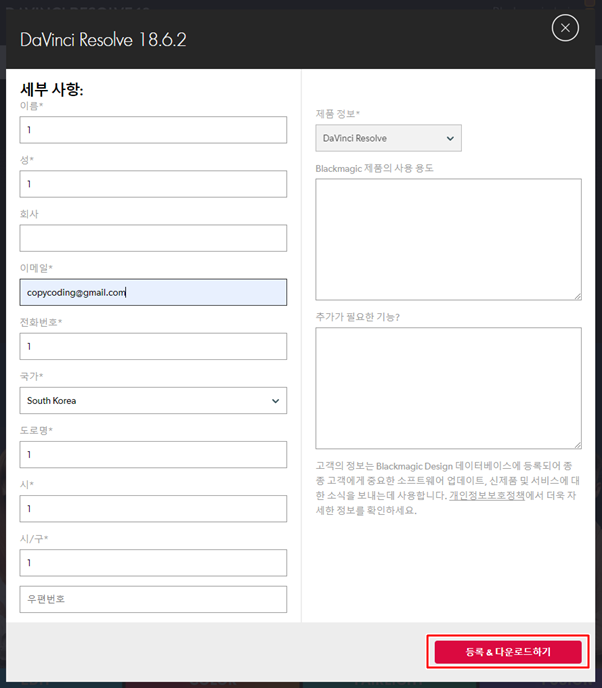Screen dimensions: 602x688
Task: Click the 이름 (first name) field
Action: [x=153, y=130]
